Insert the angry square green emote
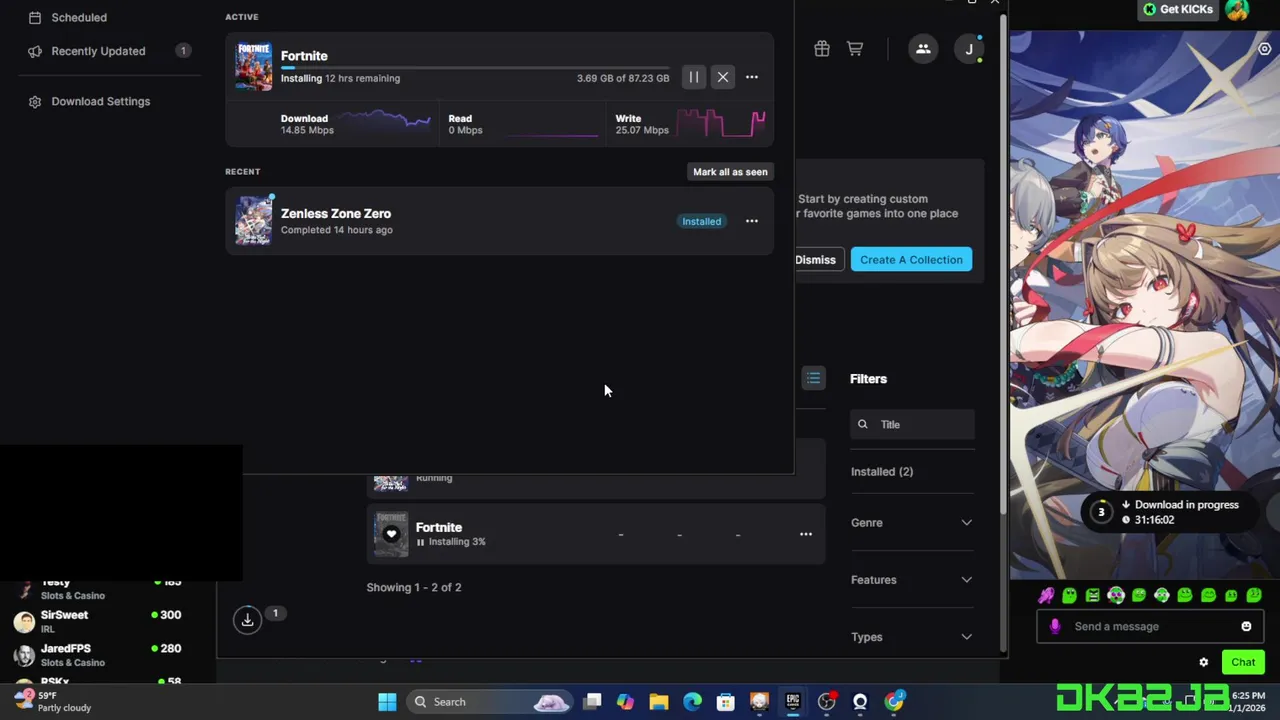This screenshot has width=1280, height=720. tap(1092, 595)
